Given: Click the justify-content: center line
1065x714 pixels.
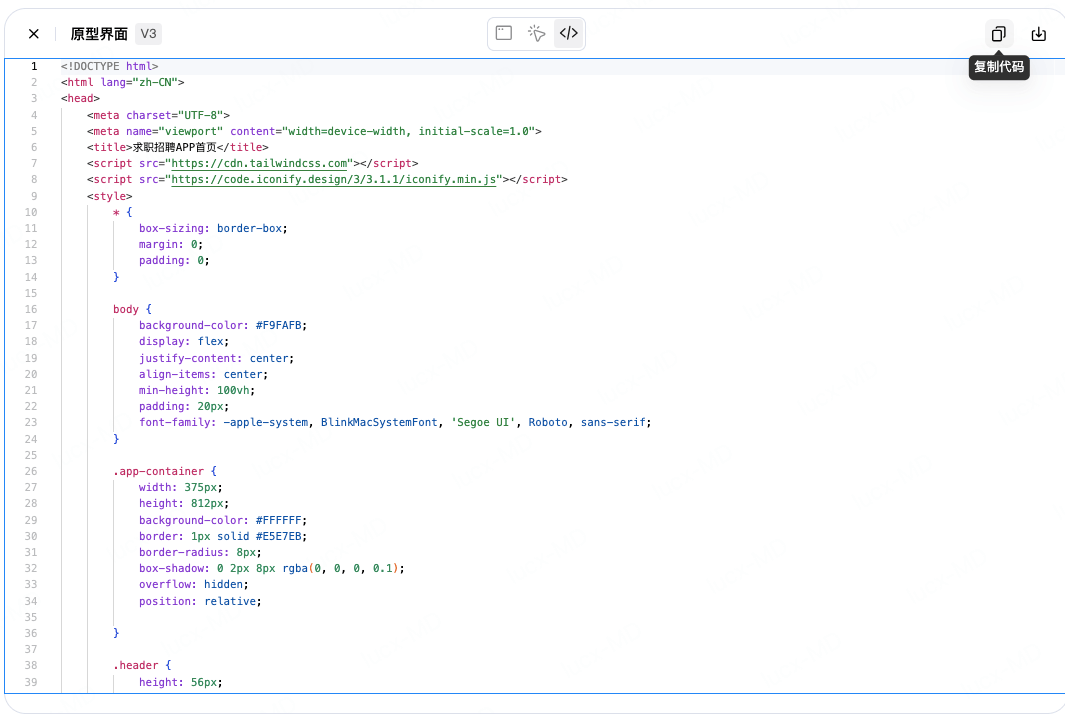Looking at the screenshot, I should [x=217, y=359].
